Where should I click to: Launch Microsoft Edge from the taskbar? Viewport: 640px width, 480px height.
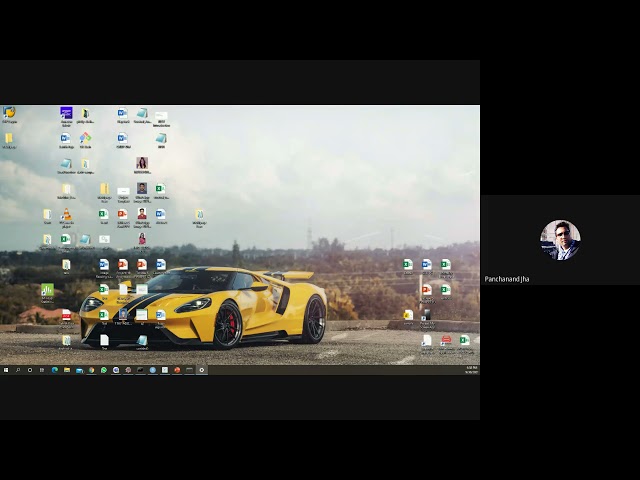click(54, 370)
